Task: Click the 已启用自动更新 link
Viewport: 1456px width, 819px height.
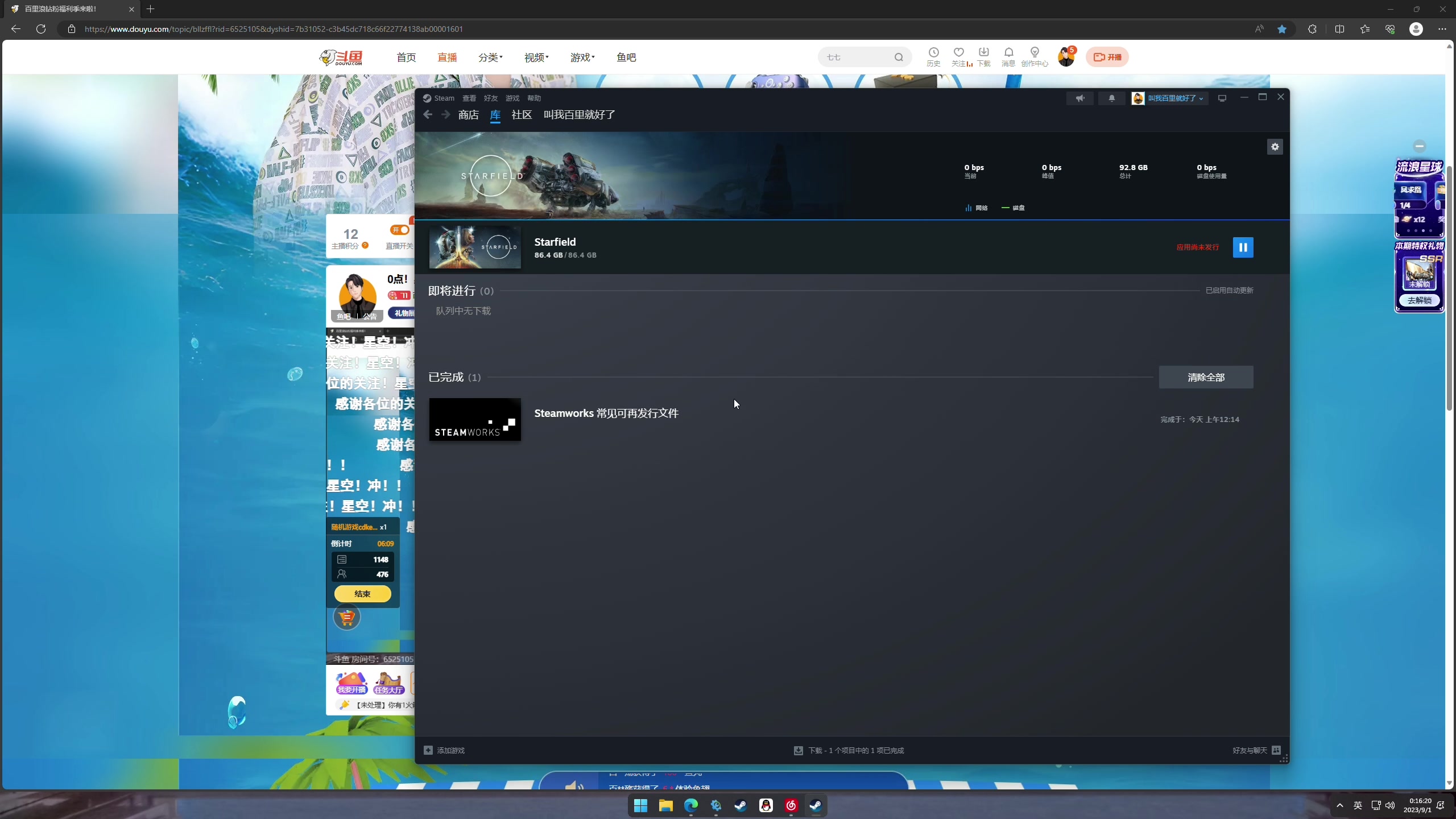Action: click(1229, 291)
